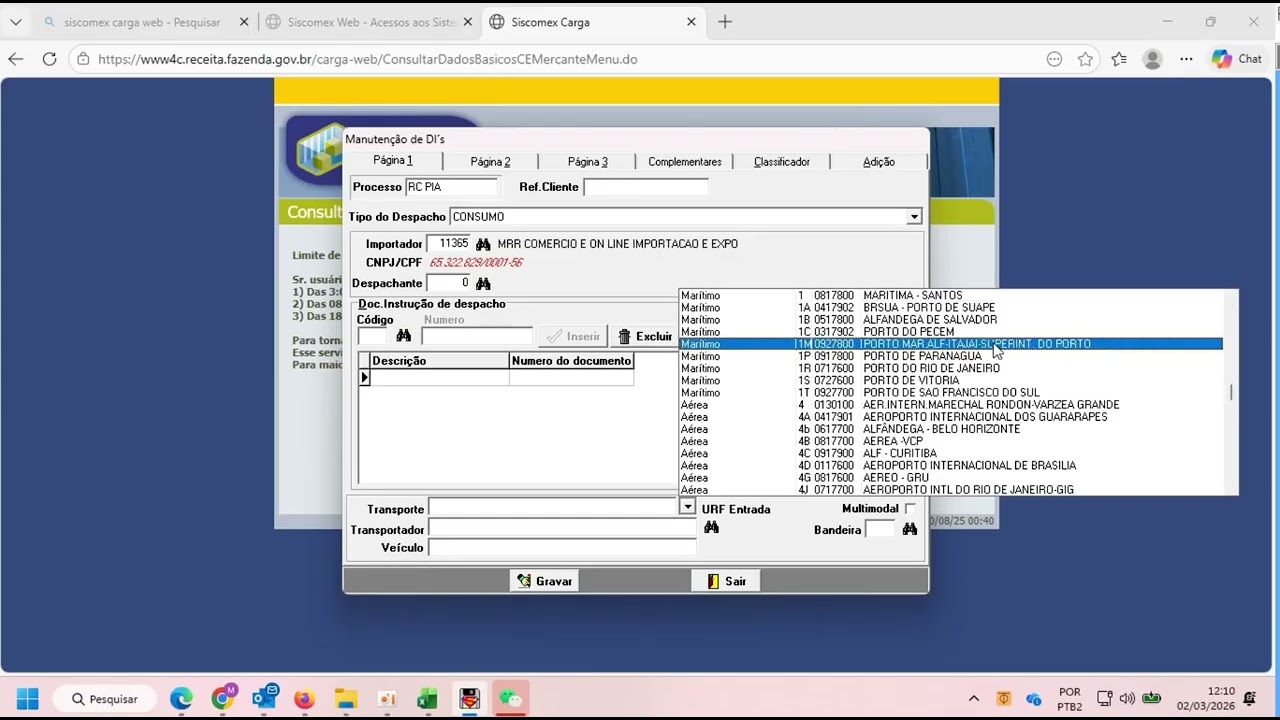
Task: Select 'MARITIMA - SANTOS' from list
Action: 951,296
